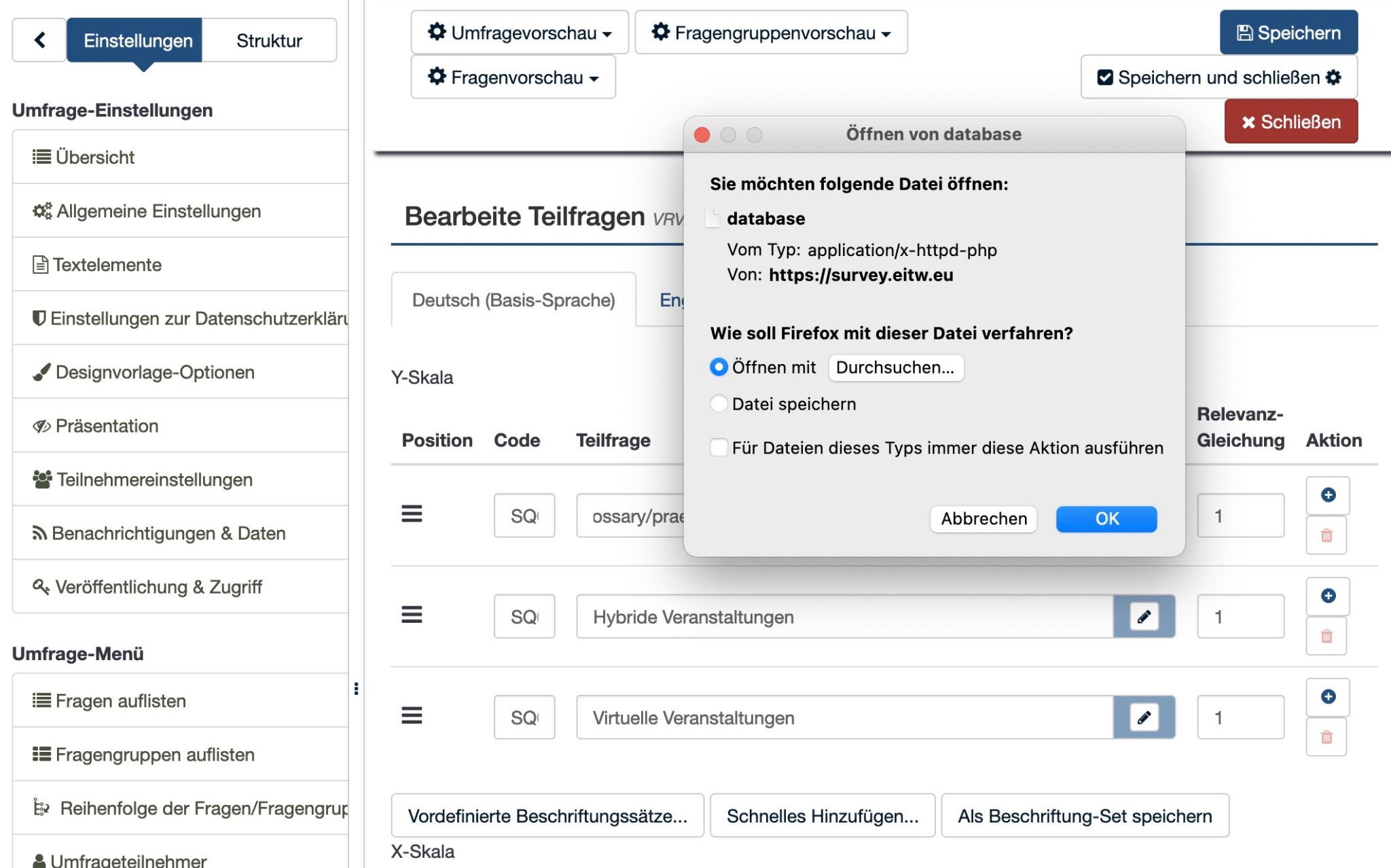This screenshot has height=868, width=1391.
Task: Click plus icon in first subquestion row
Action: click(x=1328, y=494)
